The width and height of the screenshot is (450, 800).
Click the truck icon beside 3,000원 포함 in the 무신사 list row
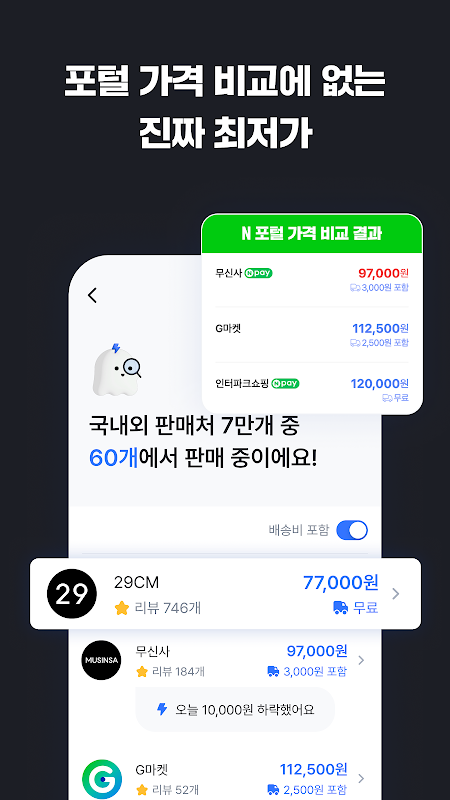pyautogui.click(x=273, y=672)
